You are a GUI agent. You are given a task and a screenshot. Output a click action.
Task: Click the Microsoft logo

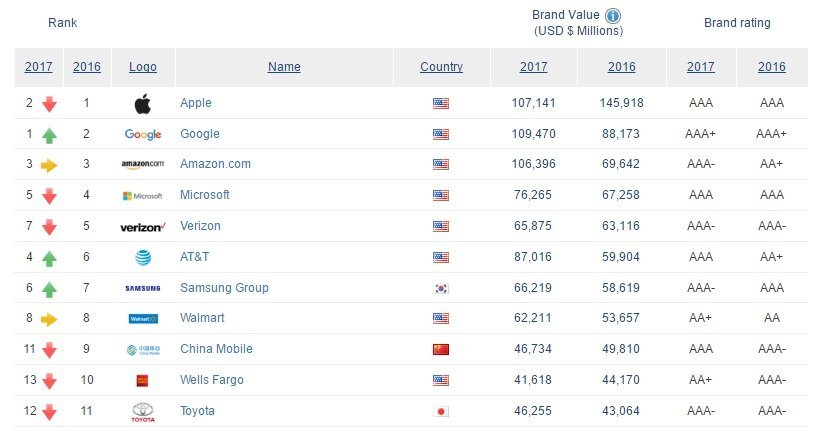click(x=142, y=195)
